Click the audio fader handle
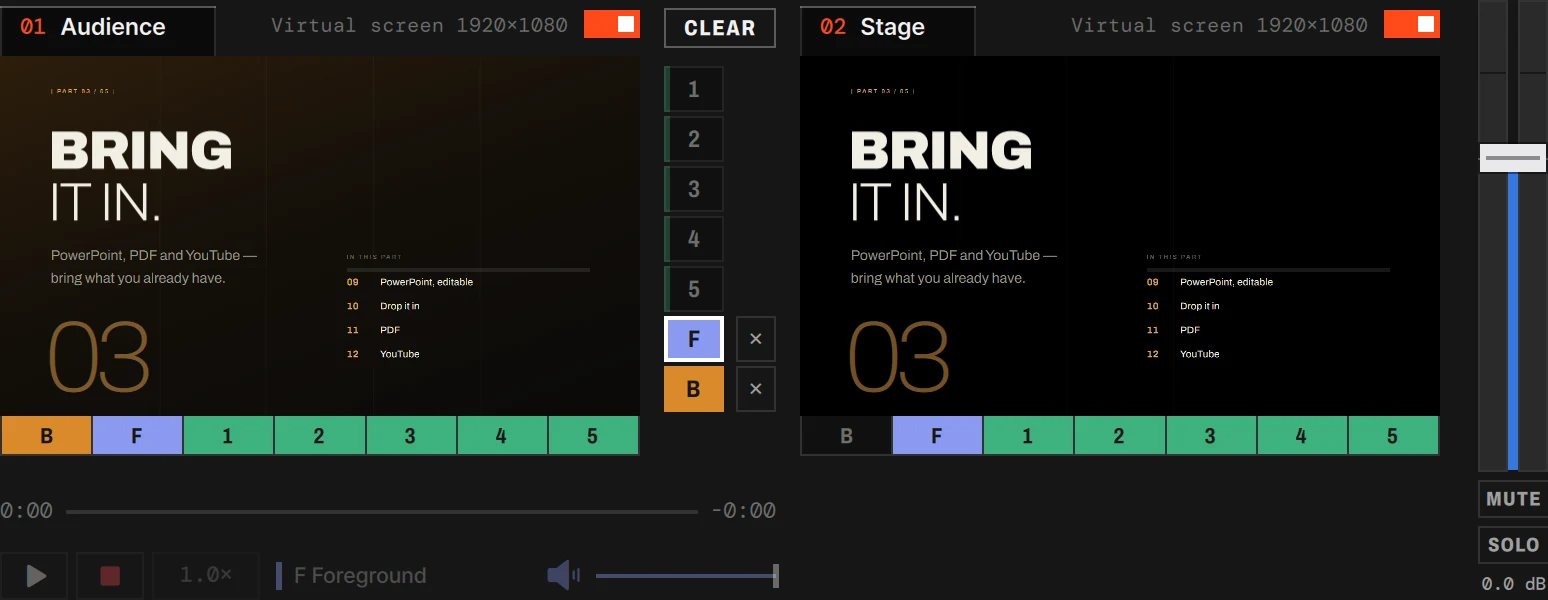The width and height of the screenshot is (1548, 600). 1513,158
